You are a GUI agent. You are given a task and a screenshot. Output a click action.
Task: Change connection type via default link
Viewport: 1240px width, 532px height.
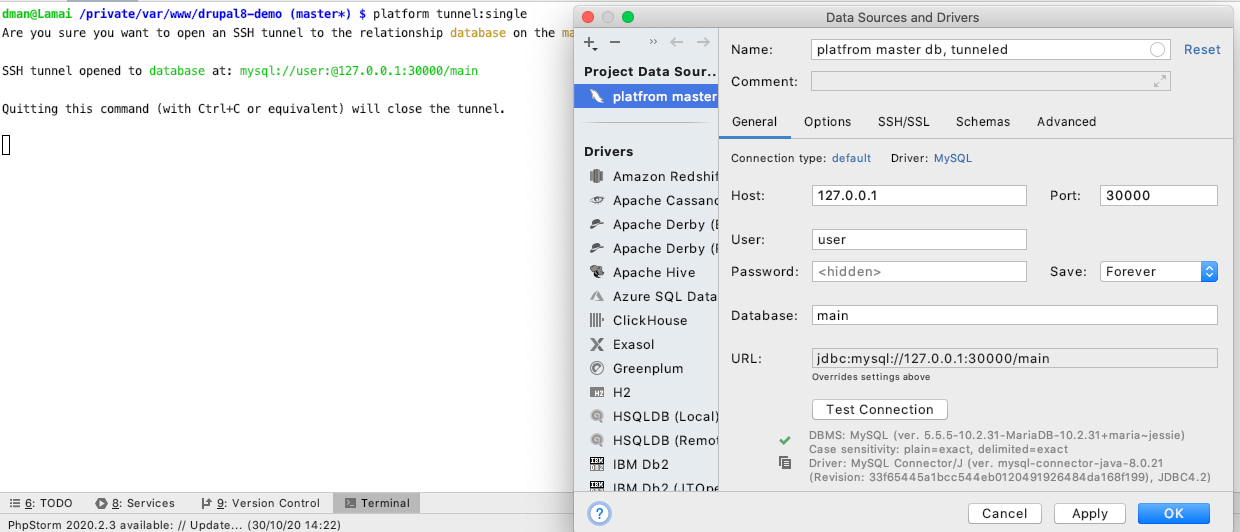pyautogui.click(x=851, y=158)
